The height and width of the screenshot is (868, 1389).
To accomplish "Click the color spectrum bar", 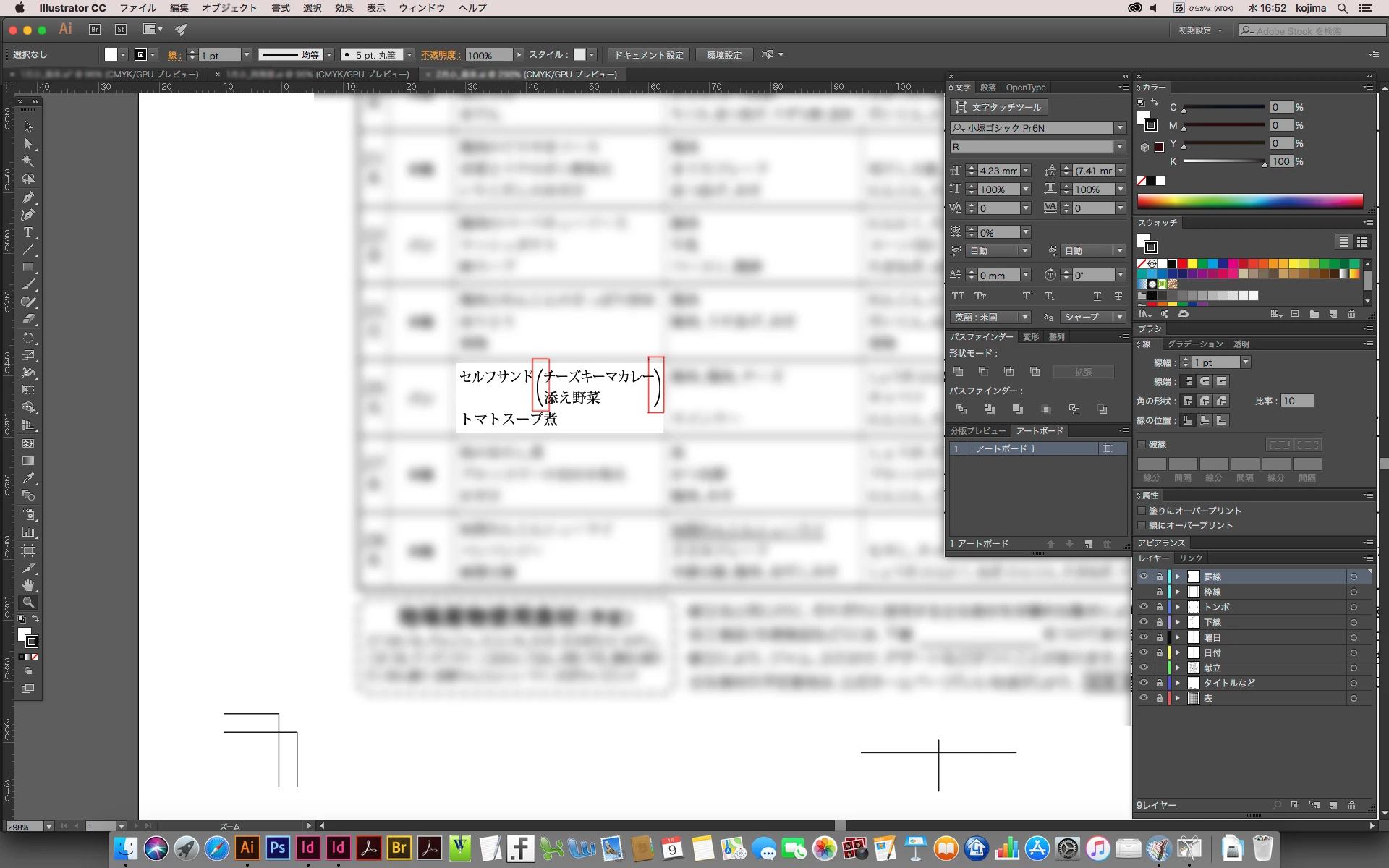I will point(1249,201).
